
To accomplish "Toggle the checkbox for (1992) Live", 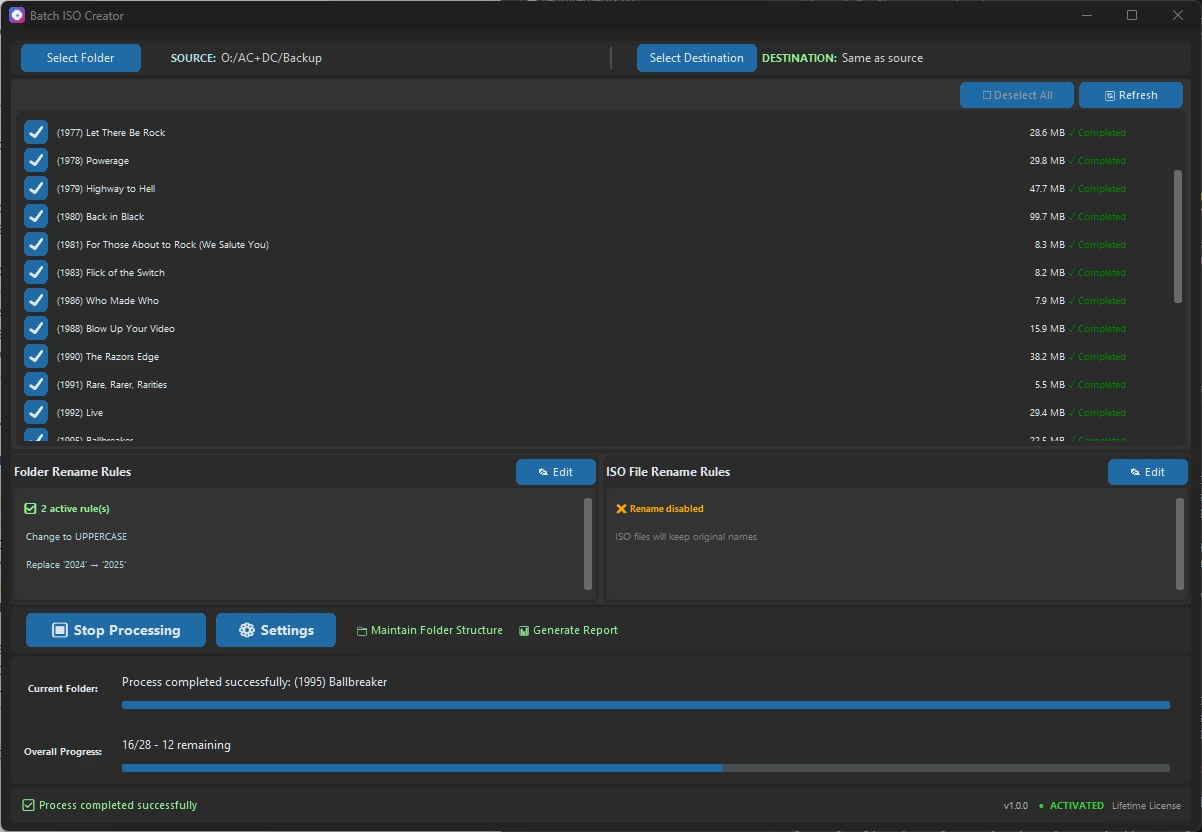I will click(x=35, y=412).
